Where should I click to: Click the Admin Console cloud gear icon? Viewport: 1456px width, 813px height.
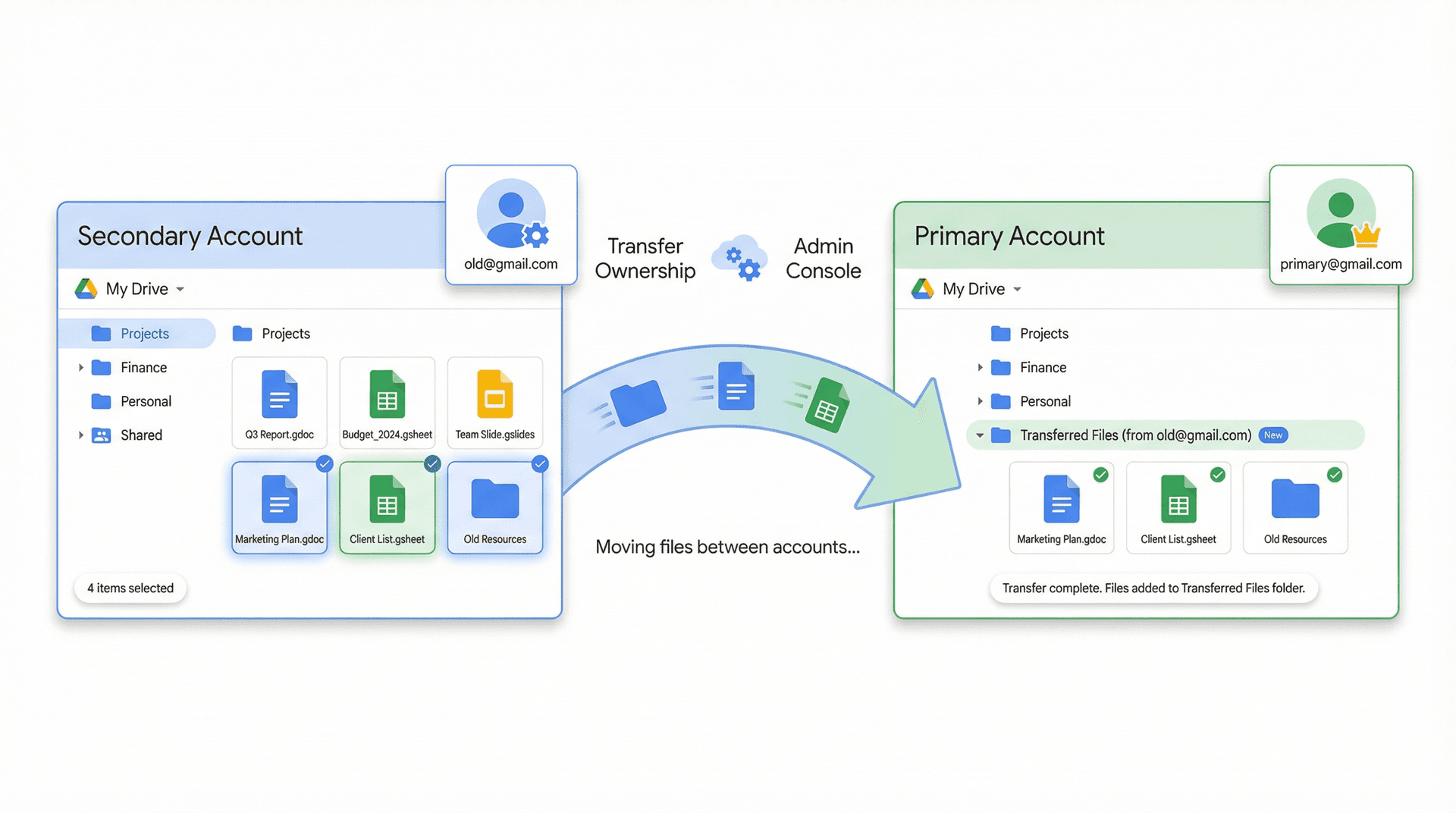coord(739,259)
